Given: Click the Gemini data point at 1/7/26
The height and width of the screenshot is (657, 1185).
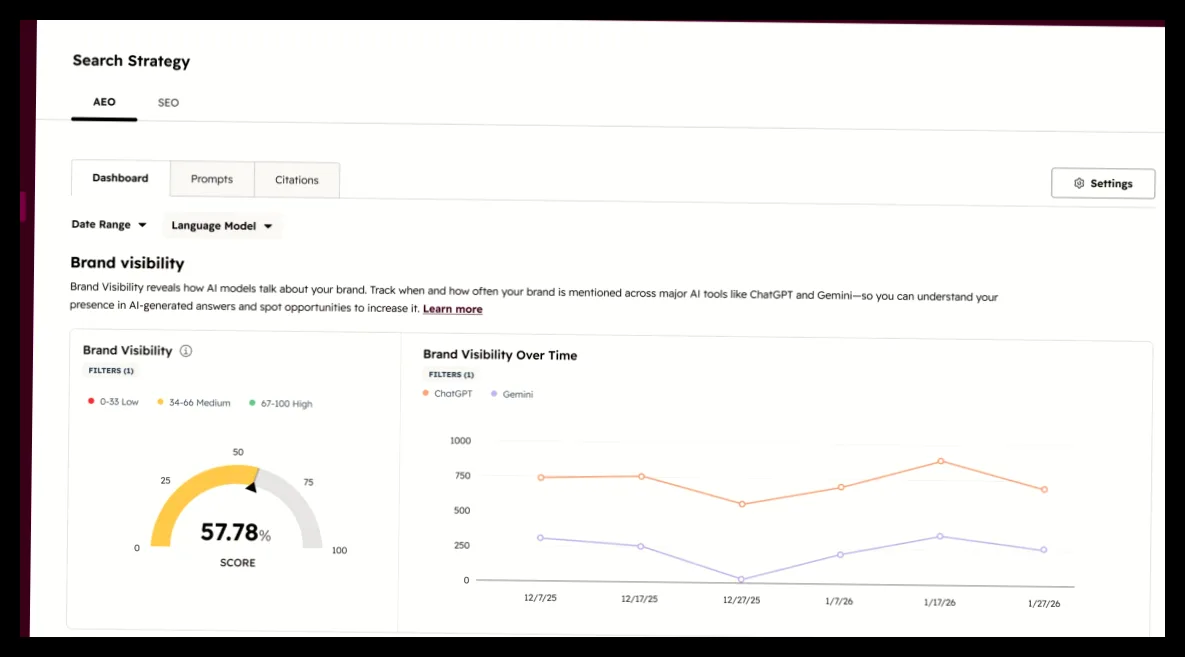Looking at the screenshot, I should pyautogui.click(x=840, y=555).
